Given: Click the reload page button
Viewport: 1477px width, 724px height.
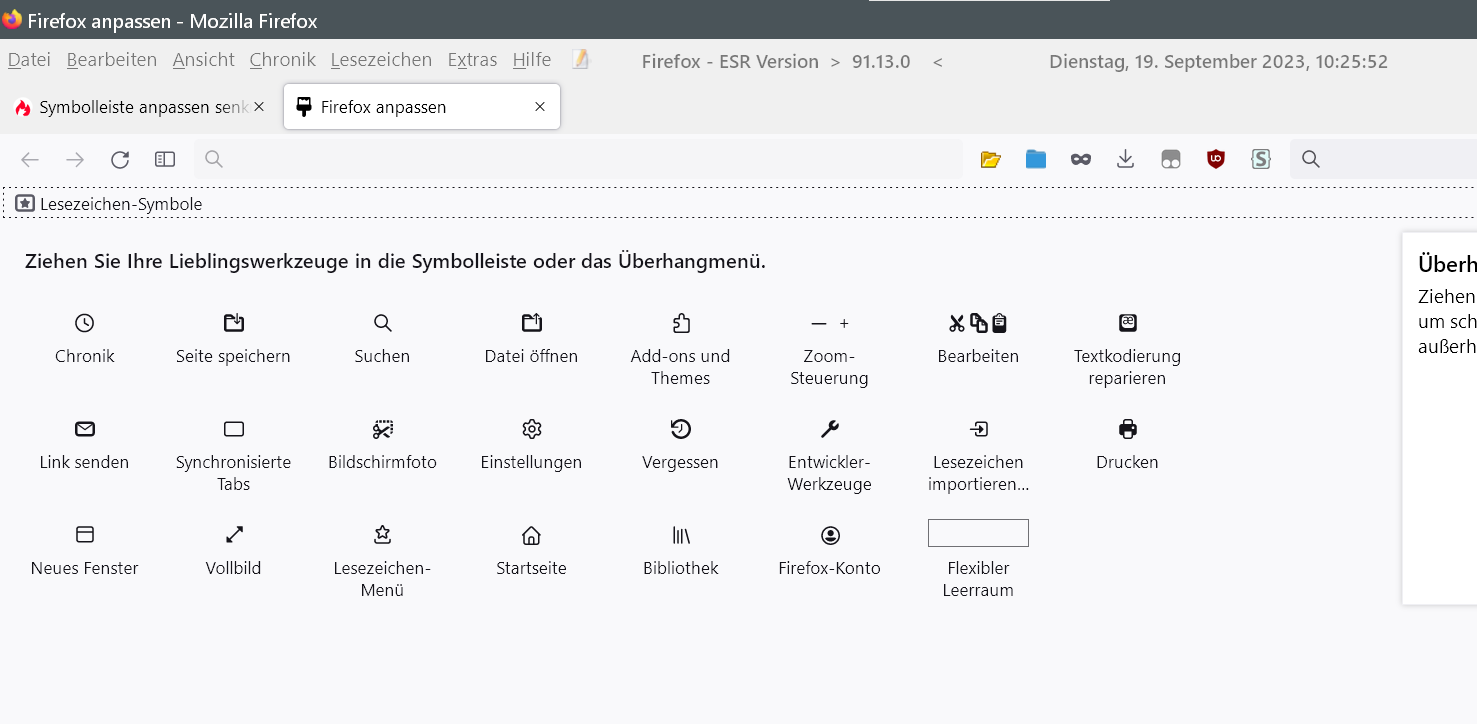Looking at the screenshot, I should coord(120,159).
